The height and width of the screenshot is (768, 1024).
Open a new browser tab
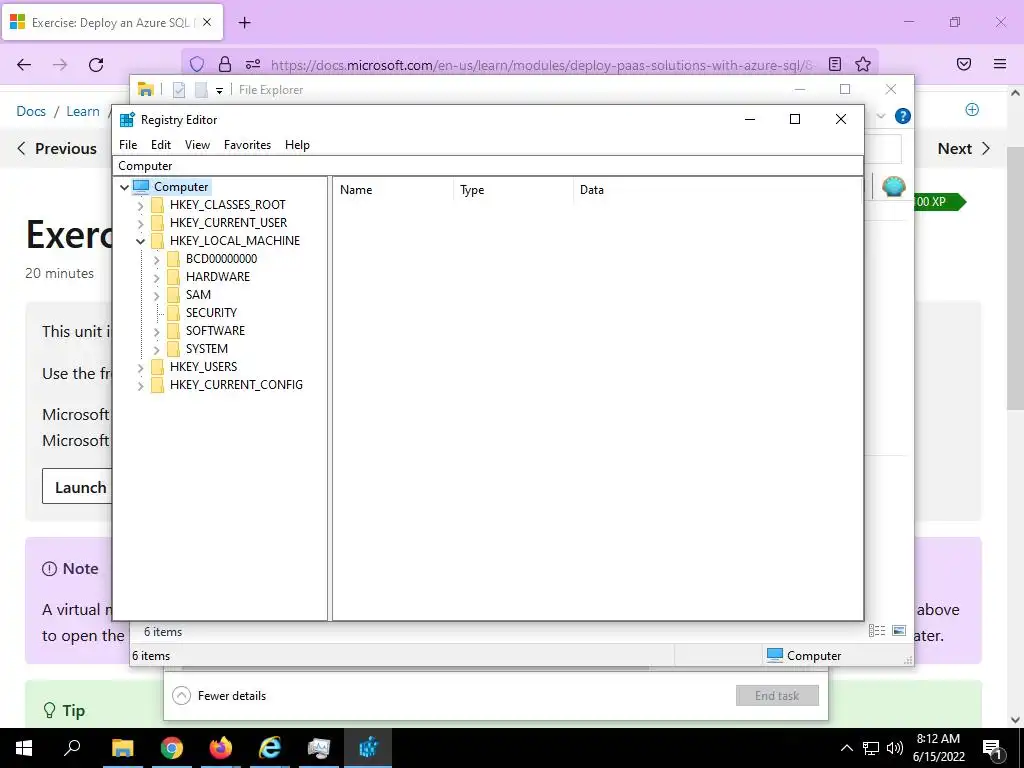point(244,23)
